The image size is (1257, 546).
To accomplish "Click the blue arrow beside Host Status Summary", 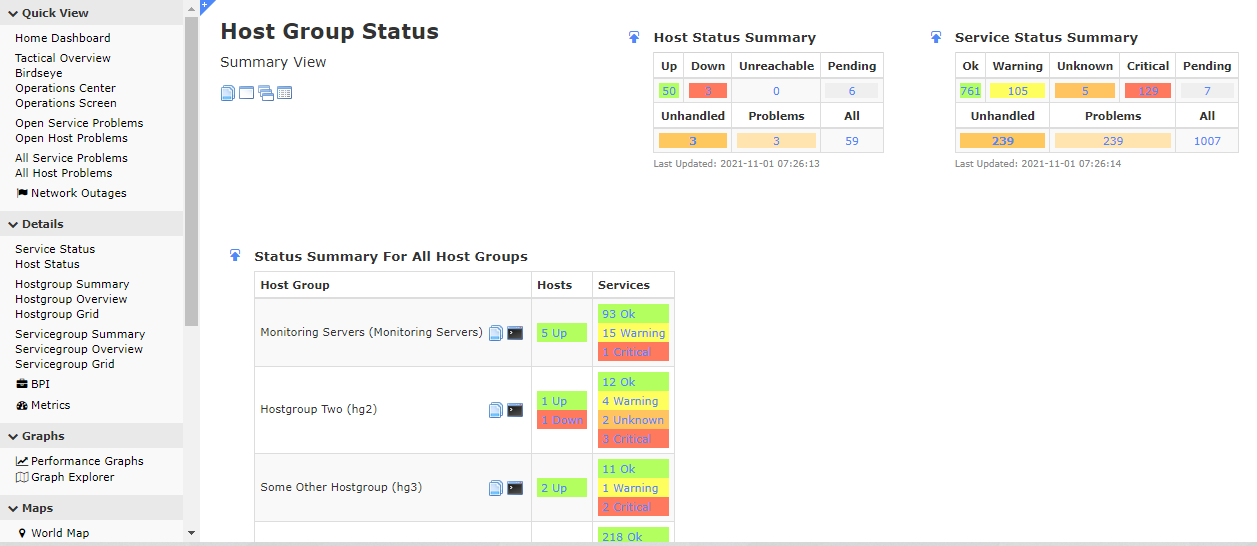I will (634, 38).
